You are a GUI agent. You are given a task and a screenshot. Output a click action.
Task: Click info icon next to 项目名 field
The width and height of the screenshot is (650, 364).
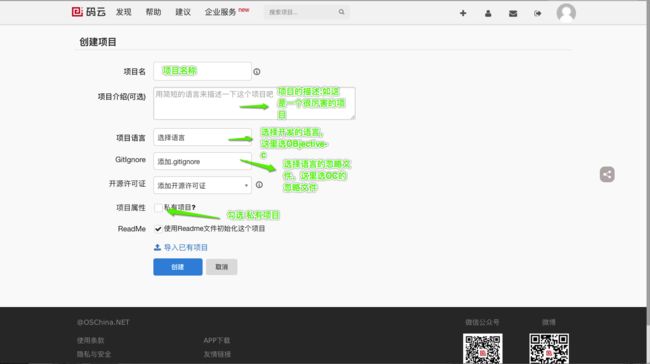tap(257, 72)
